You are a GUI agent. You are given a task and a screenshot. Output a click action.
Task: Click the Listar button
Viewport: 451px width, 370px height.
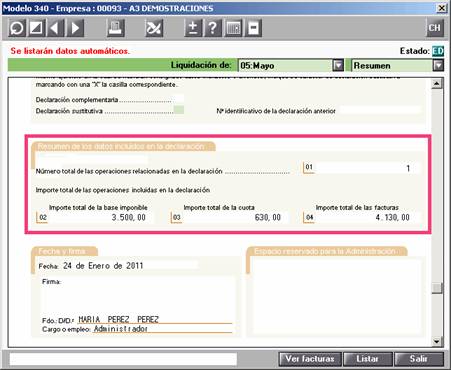click(367, 359)
